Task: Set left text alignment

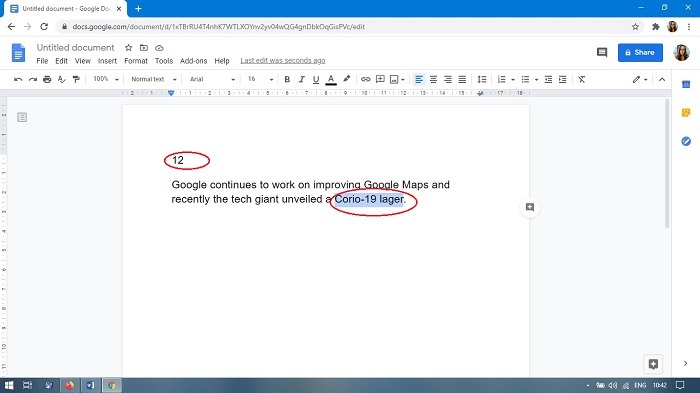Action: [419, 79]
